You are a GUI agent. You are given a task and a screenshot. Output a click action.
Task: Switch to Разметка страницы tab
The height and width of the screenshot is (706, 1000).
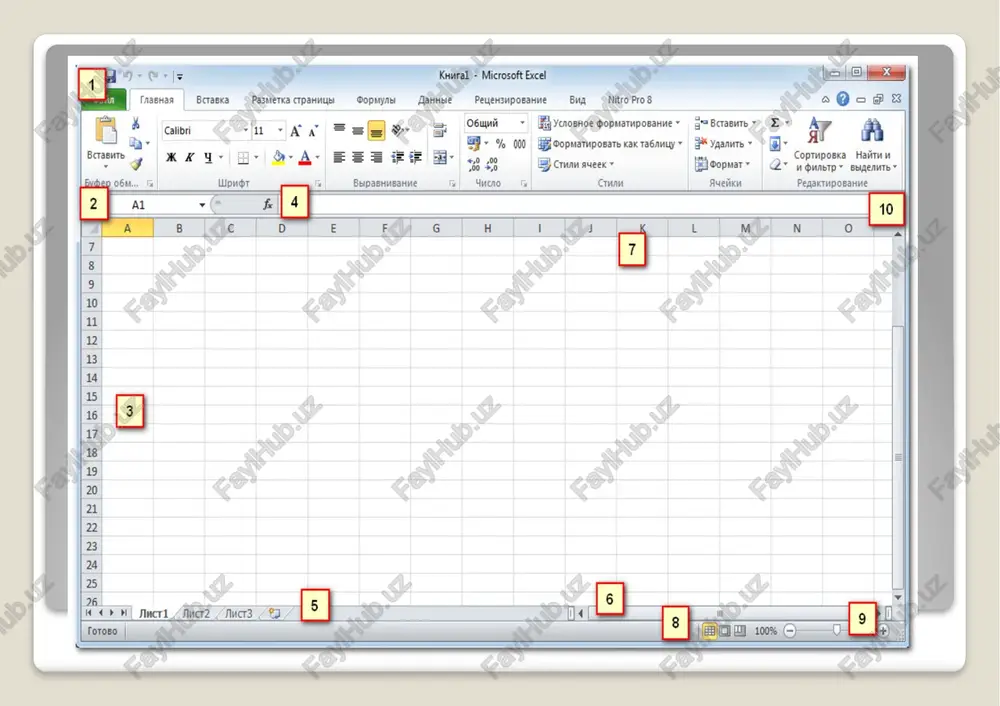(293, 99)
